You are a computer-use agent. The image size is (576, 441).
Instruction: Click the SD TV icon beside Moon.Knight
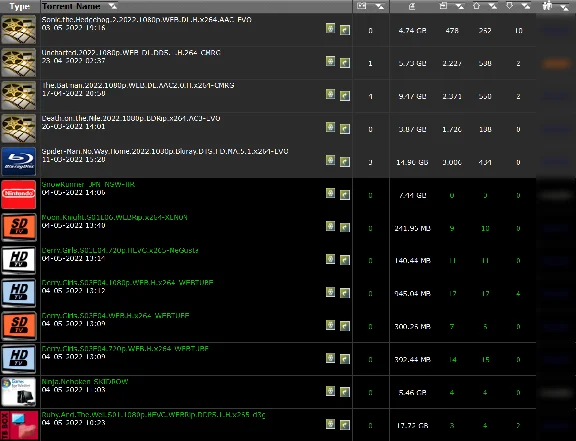tap(19, 227)
